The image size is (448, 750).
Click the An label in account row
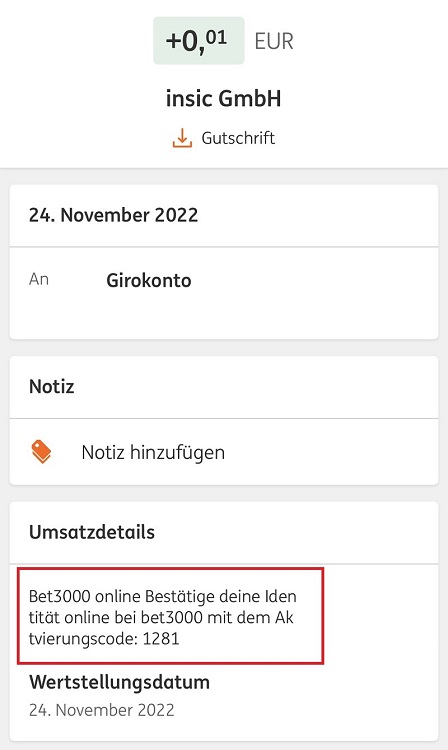(39, 279)
